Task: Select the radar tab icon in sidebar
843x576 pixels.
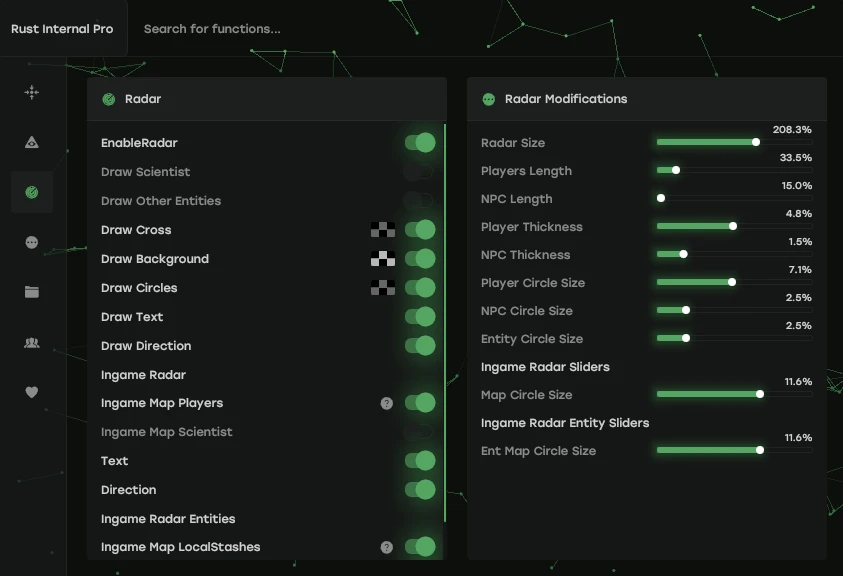Action: click(x=32, y=192)
